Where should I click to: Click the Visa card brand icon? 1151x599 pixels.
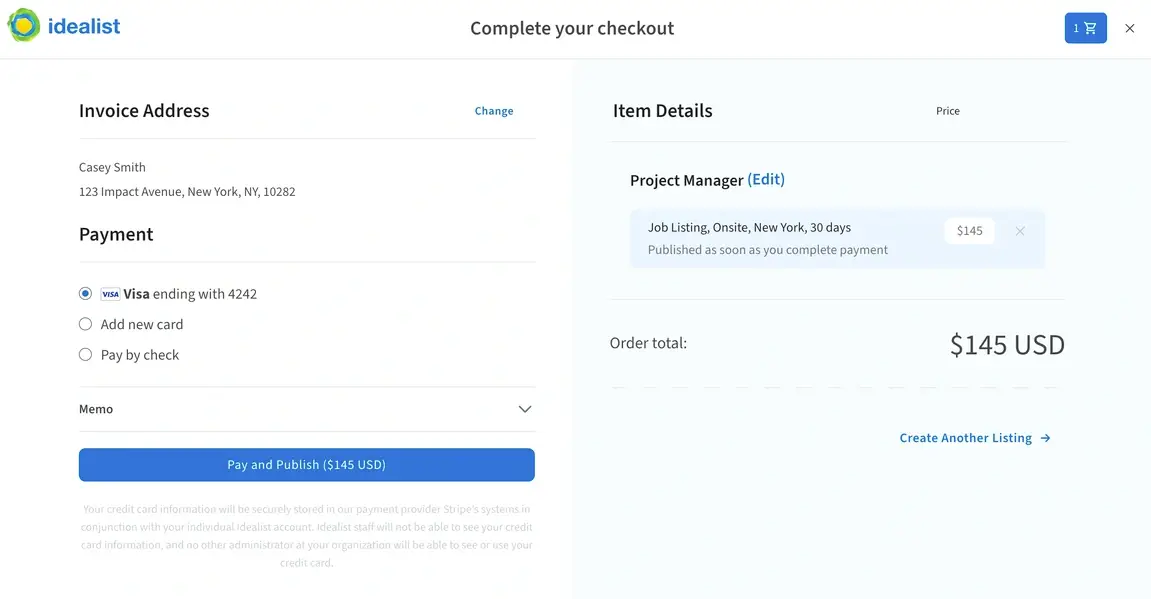[110, 293]
